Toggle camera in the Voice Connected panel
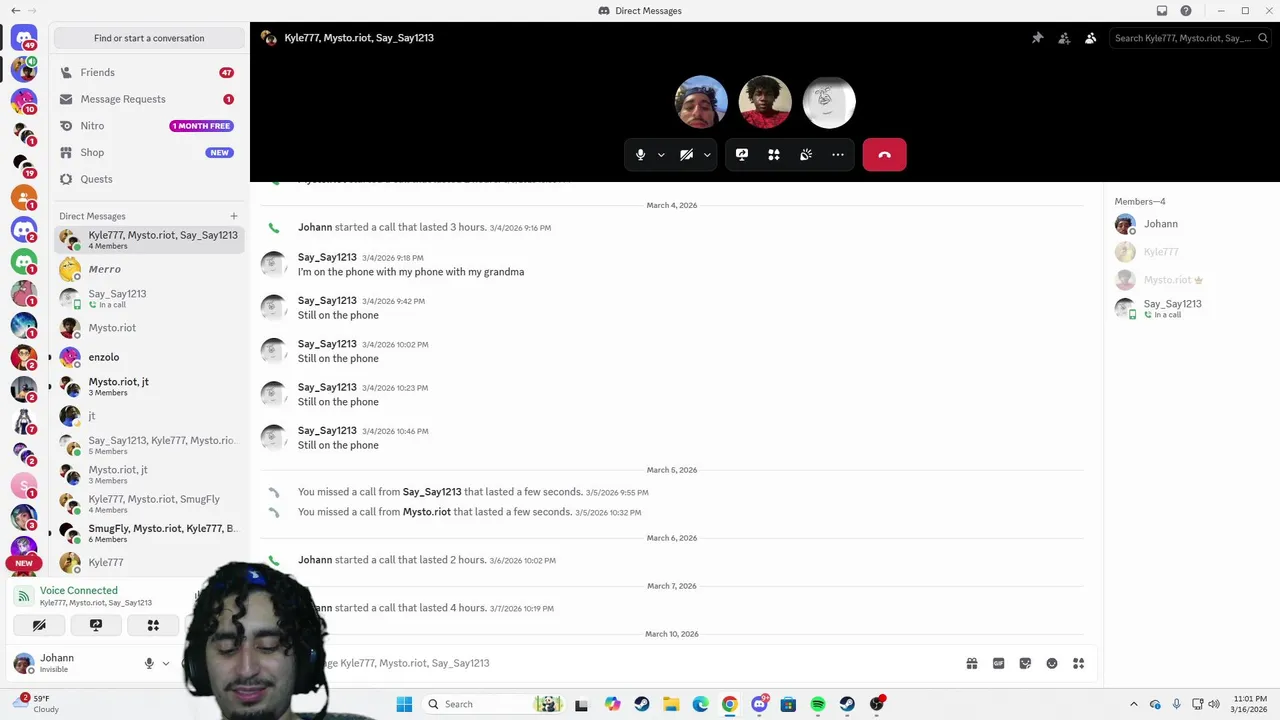 39,625
